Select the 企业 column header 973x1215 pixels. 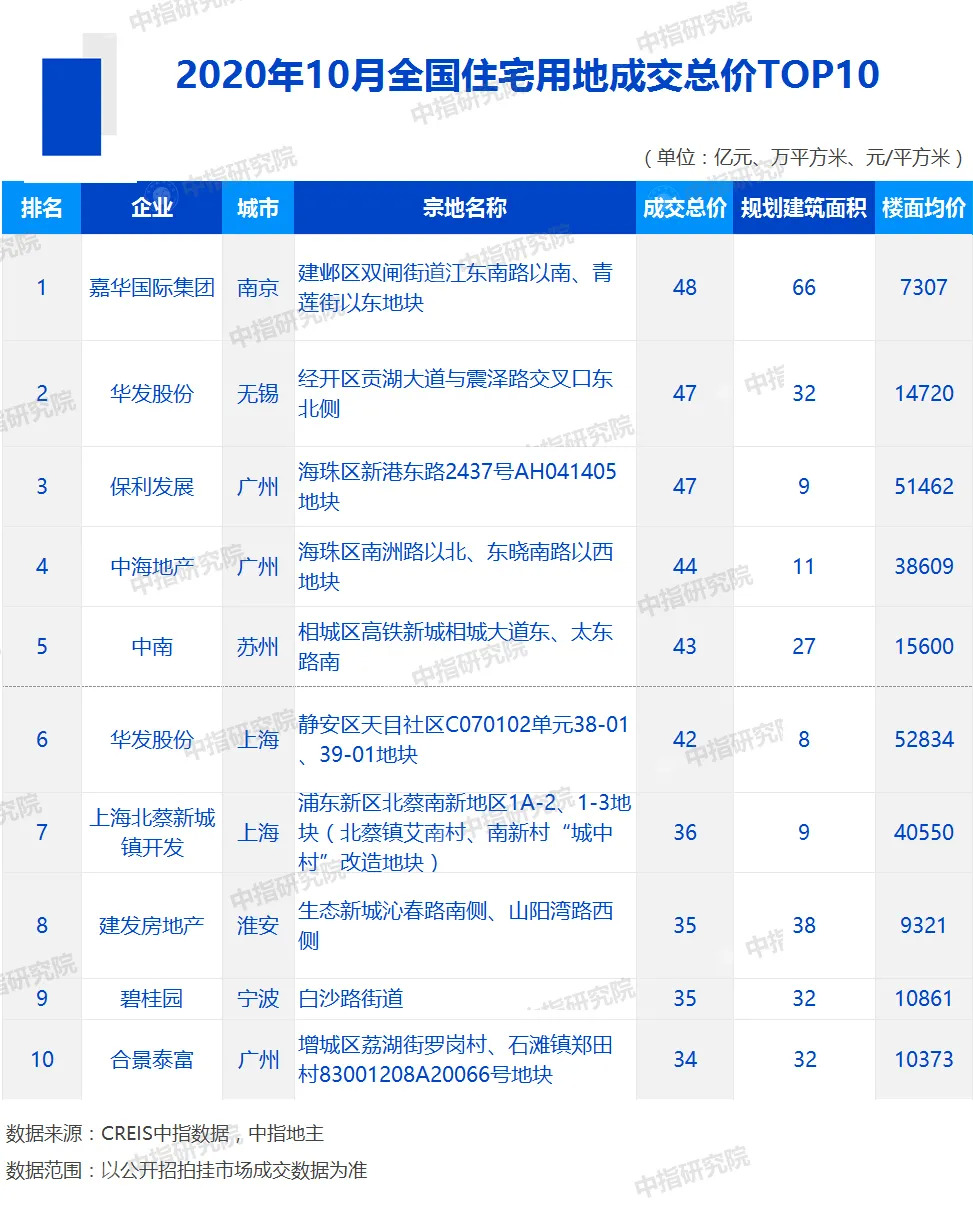point(152,208)
